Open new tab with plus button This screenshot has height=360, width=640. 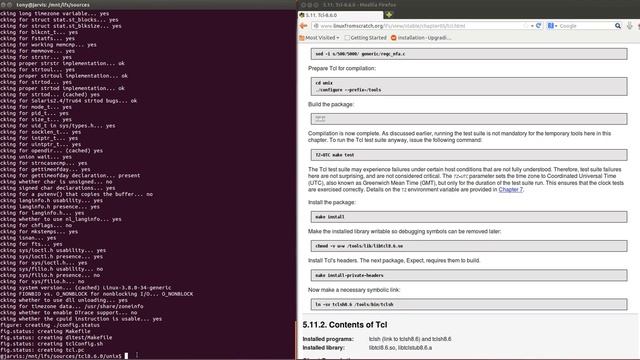(389, 15)
